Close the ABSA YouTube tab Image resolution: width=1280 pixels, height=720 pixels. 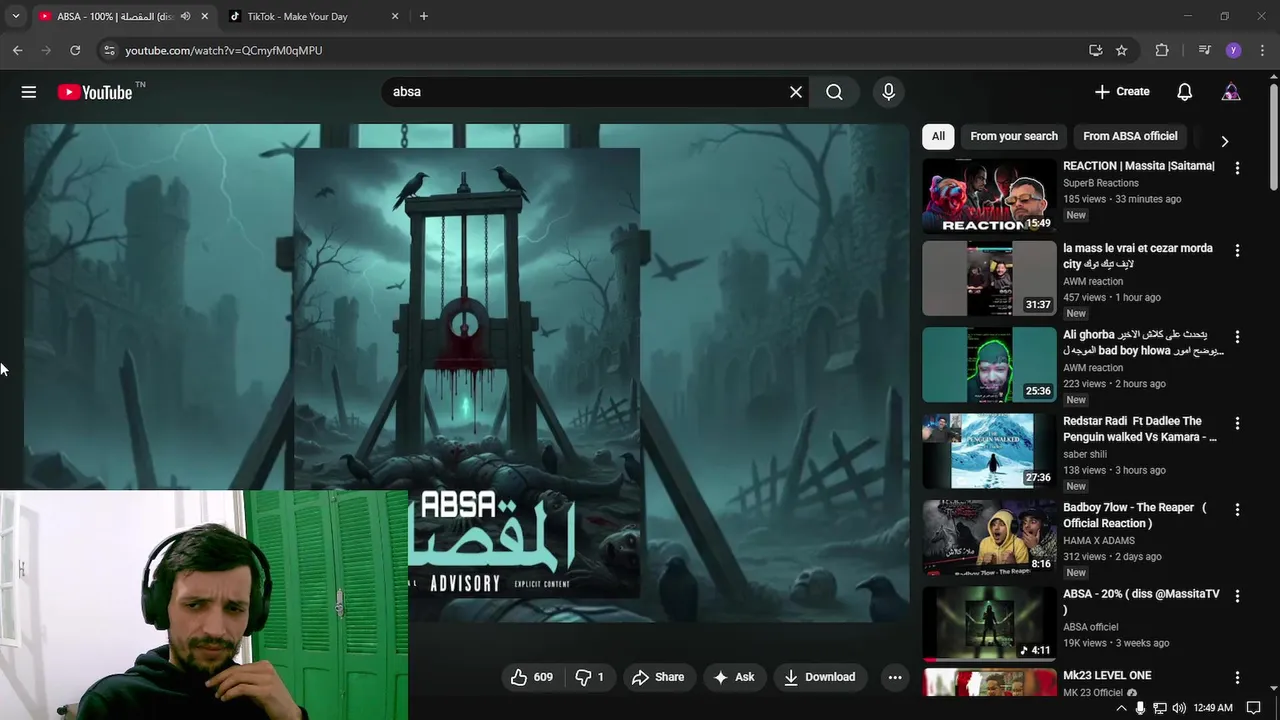pyautogui.click(x=205, y=16)
